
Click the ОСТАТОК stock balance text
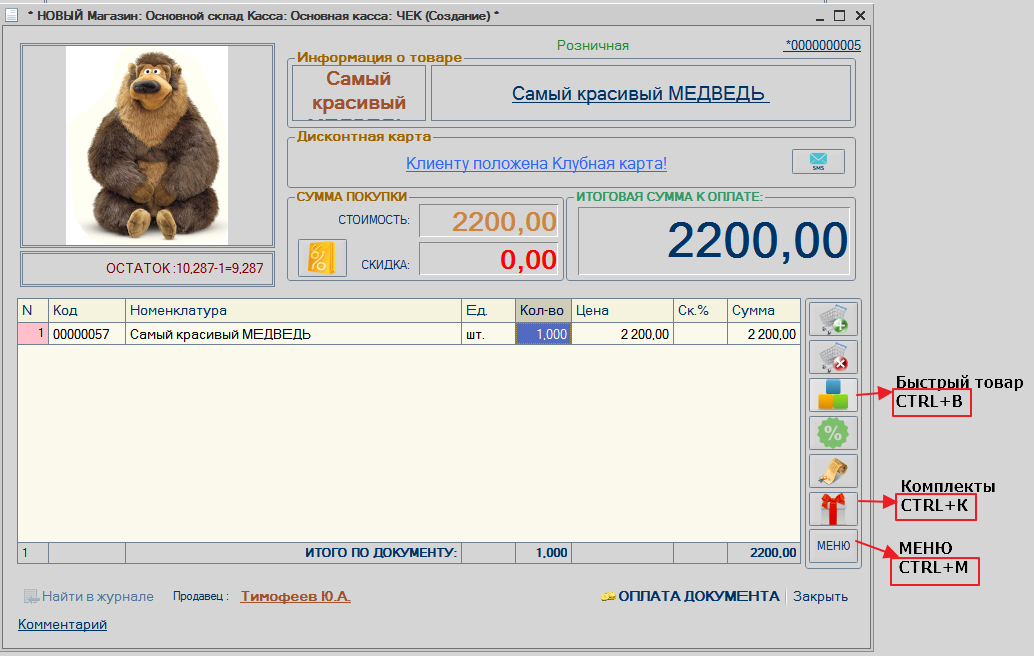185,268
